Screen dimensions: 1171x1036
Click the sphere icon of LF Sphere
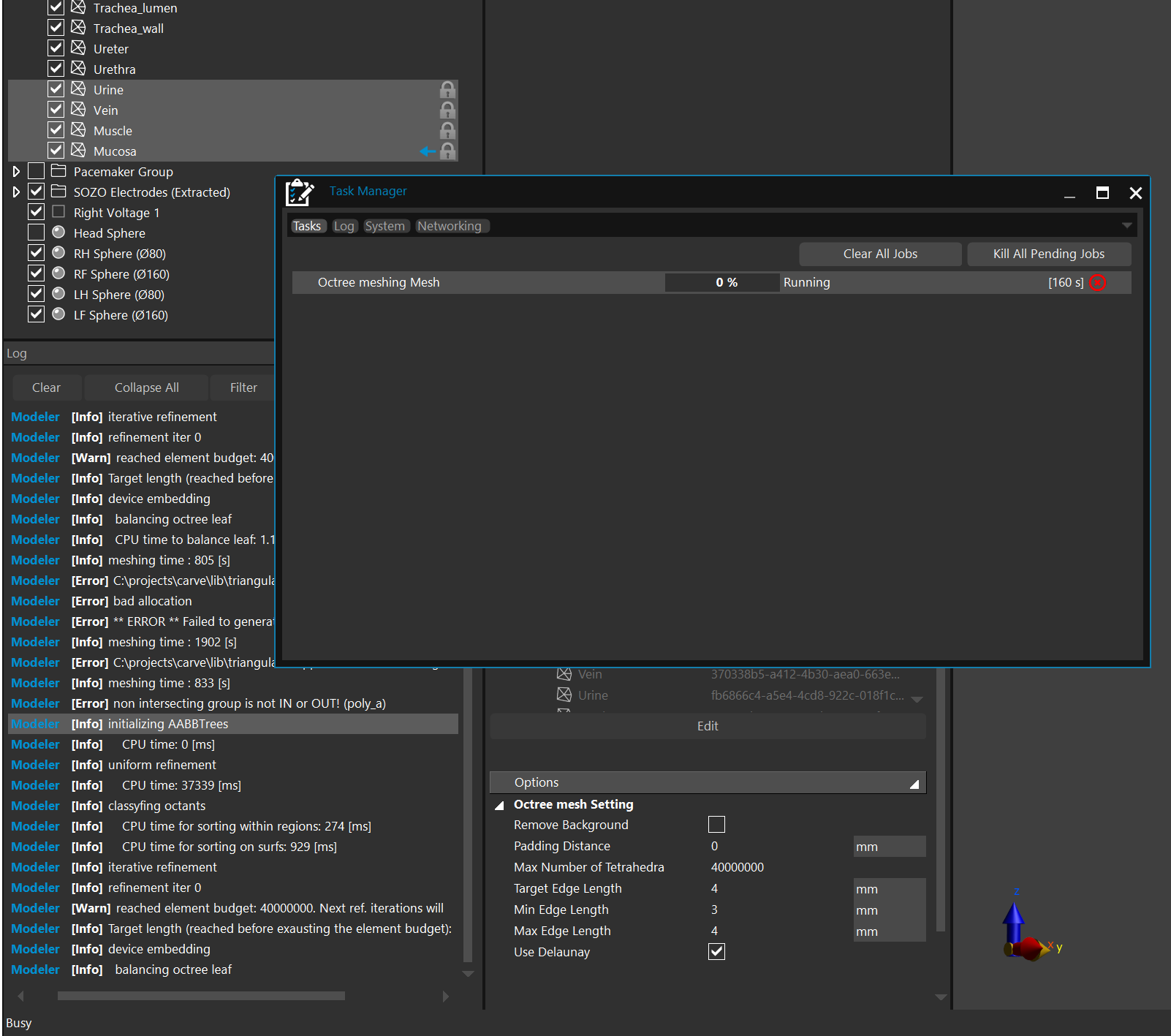58,314
